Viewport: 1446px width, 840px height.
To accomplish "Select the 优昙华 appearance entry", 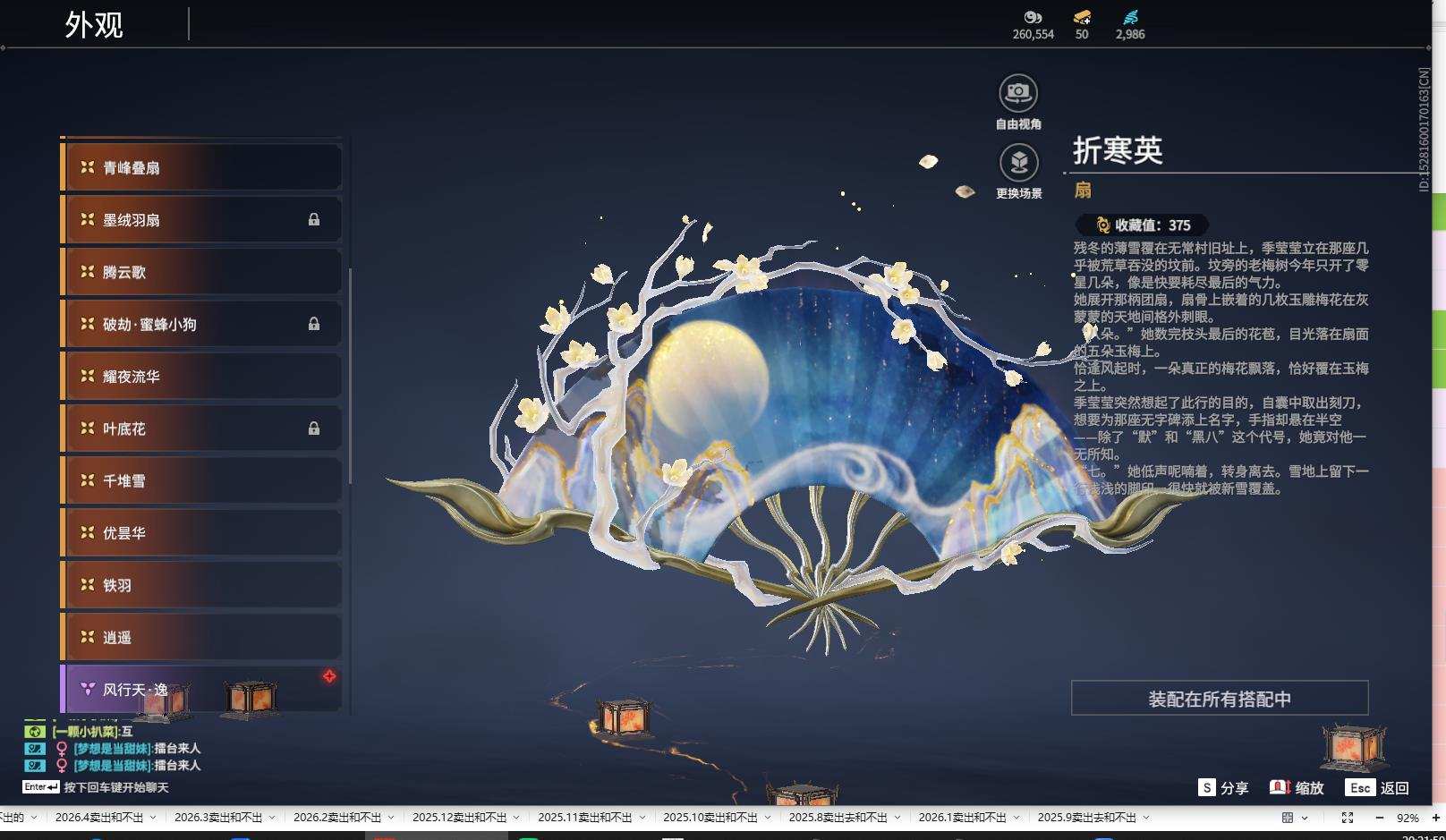I will coord(201,532).
